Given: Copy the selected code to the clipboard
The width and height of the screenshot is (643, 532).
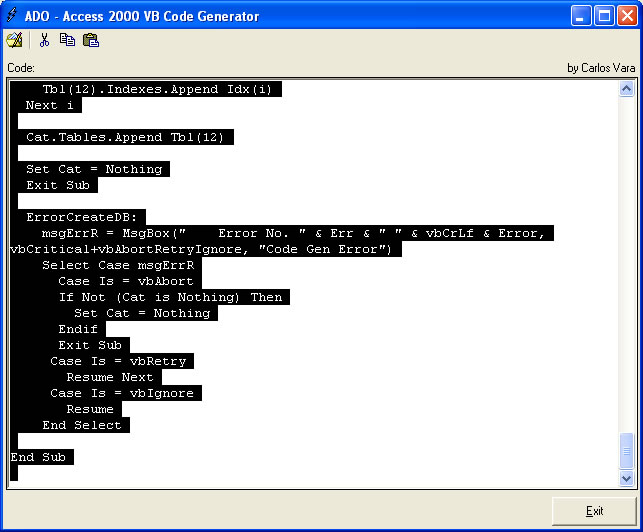Looking at the screenshot, I should [67, 40].
